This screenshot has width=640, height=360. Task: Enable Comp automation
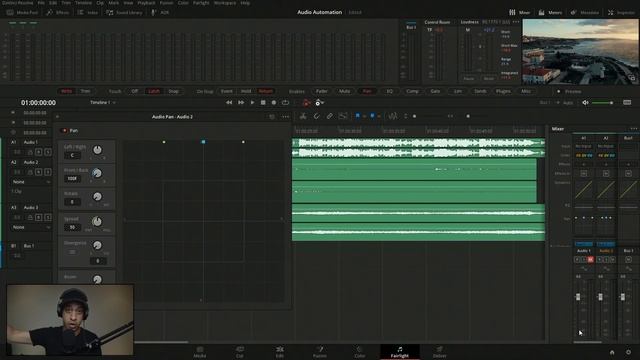point(412,91)
